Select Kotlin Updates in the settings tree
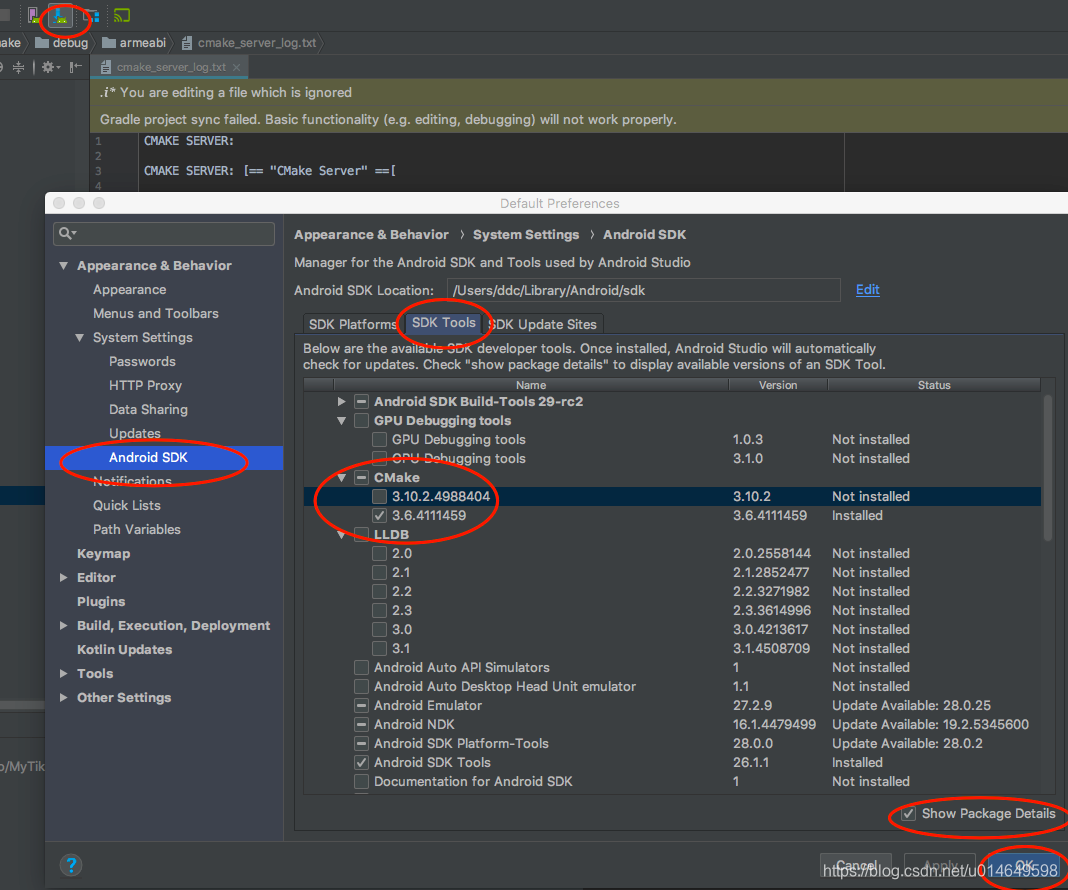The height and width of the screenshot is (890, 1068). click(x=125, y=650)
